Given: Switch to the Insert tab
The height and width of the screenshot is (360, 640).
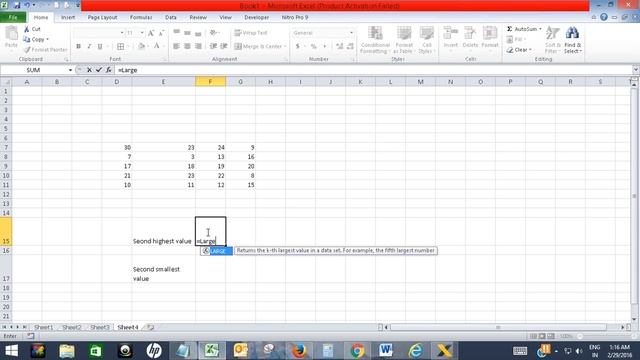Looking at the screenshot, I should coord(68,18).
